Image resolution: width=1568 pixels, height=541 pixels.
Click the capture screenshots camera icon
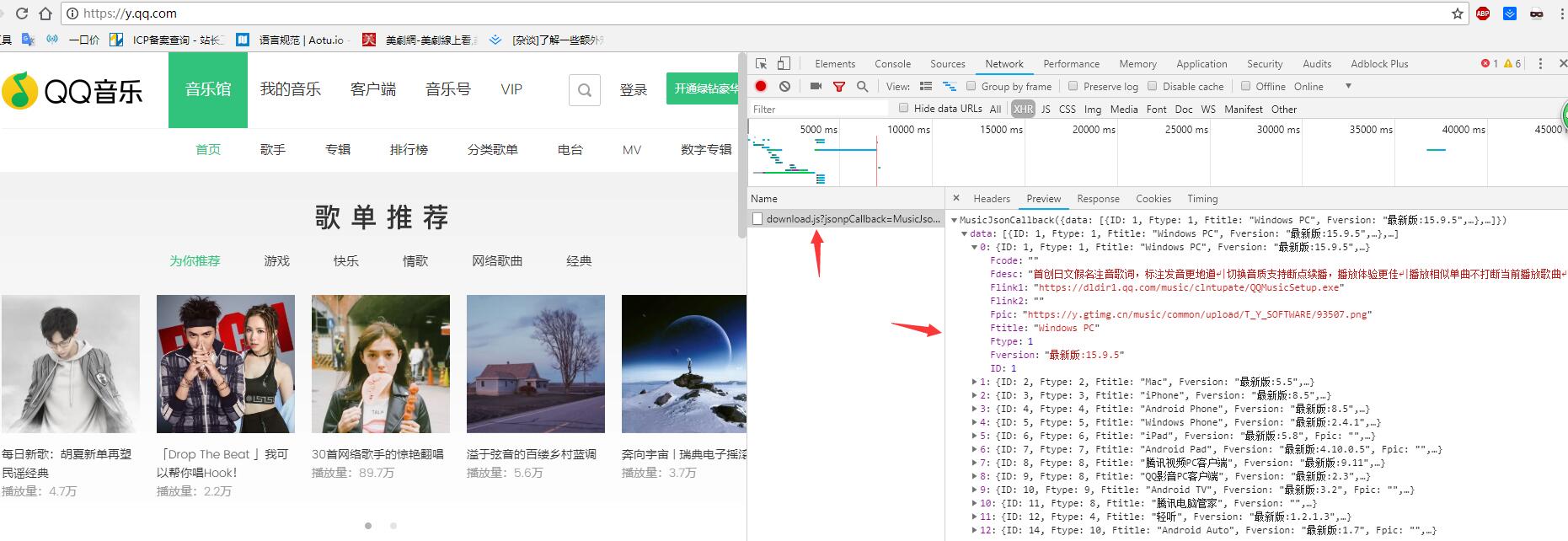(816, 86)
